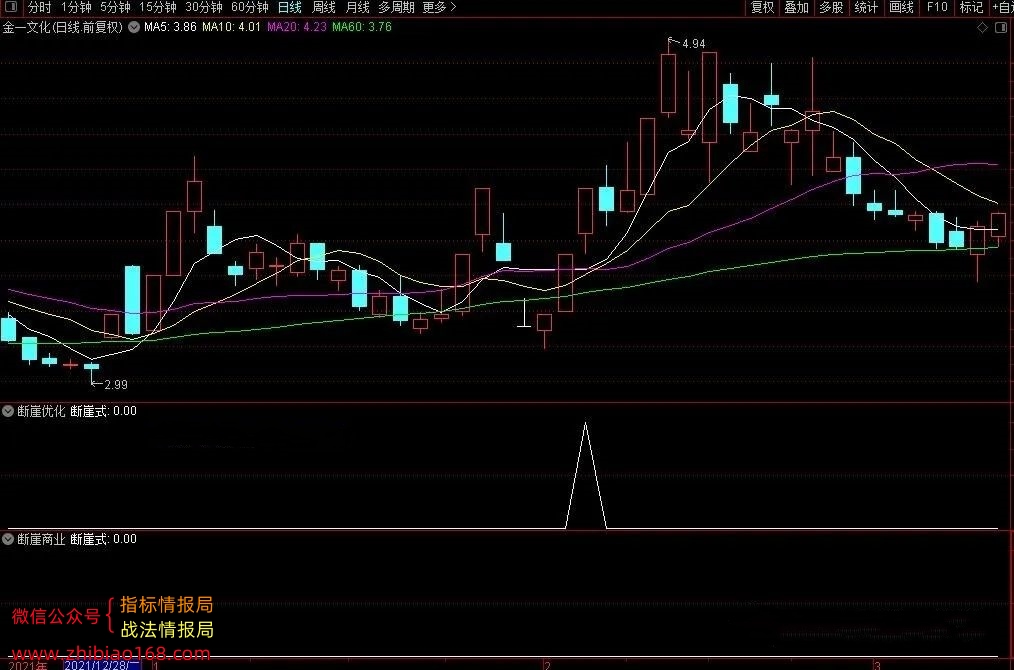
Task: Select the 30分钟 period tab
Action: pyautogui.click(x=204, y=7)
